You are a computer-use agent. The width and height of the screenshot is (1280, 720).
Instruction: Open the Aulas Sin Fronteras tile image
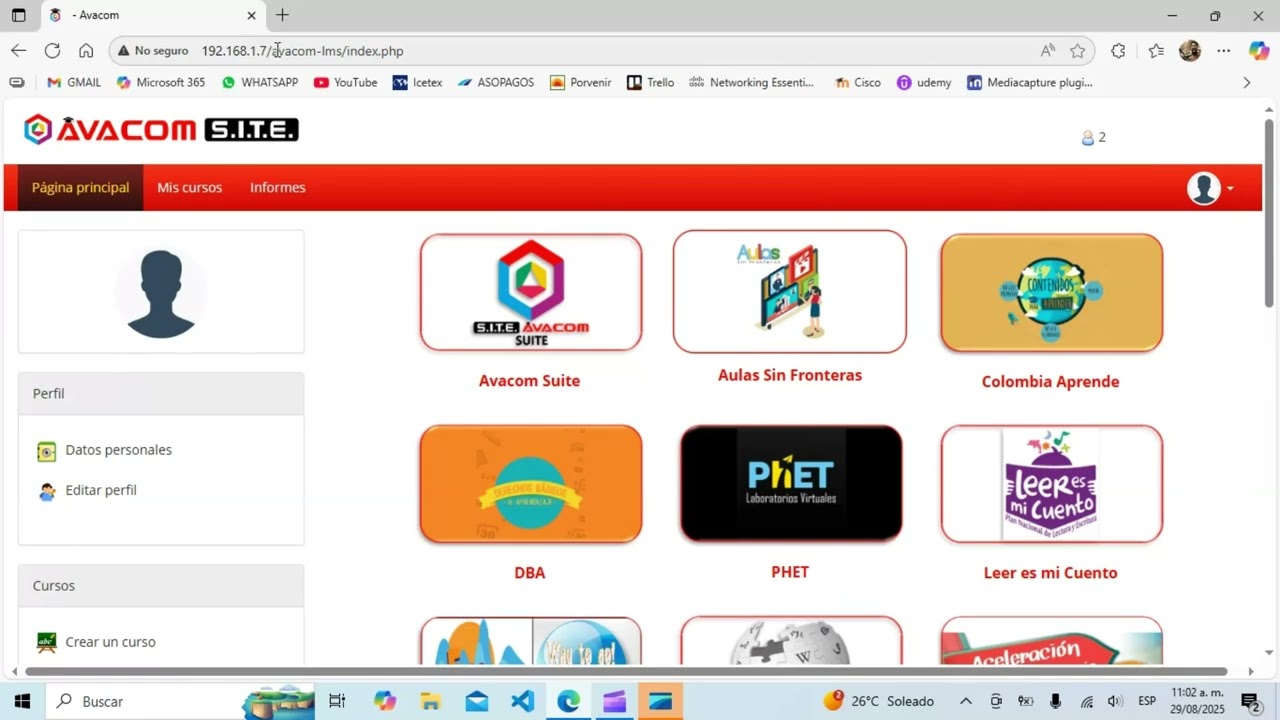click(x=790, y=291)
